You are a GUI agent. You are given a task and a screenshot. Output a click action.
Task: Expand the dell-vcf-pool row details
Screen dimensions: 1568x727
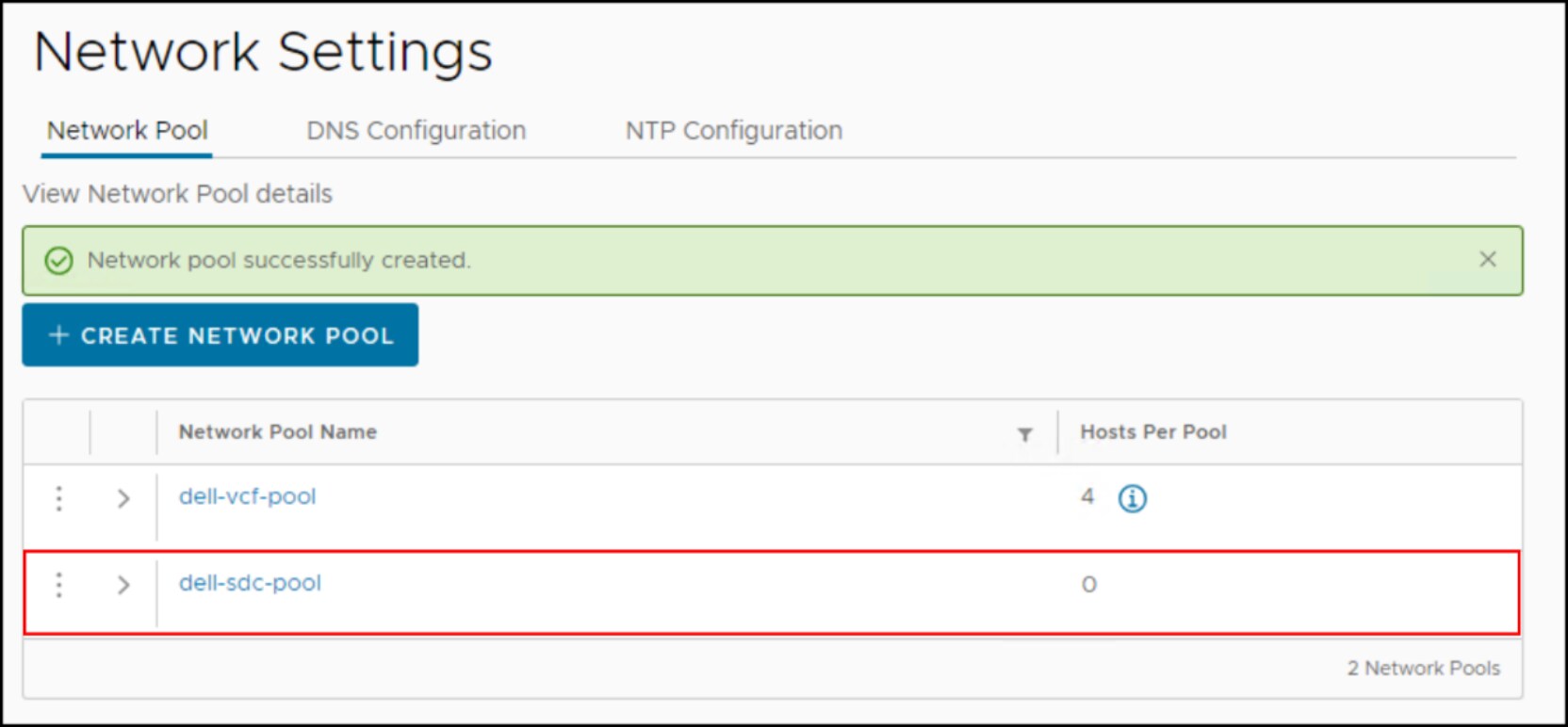(x=123, y=498)
